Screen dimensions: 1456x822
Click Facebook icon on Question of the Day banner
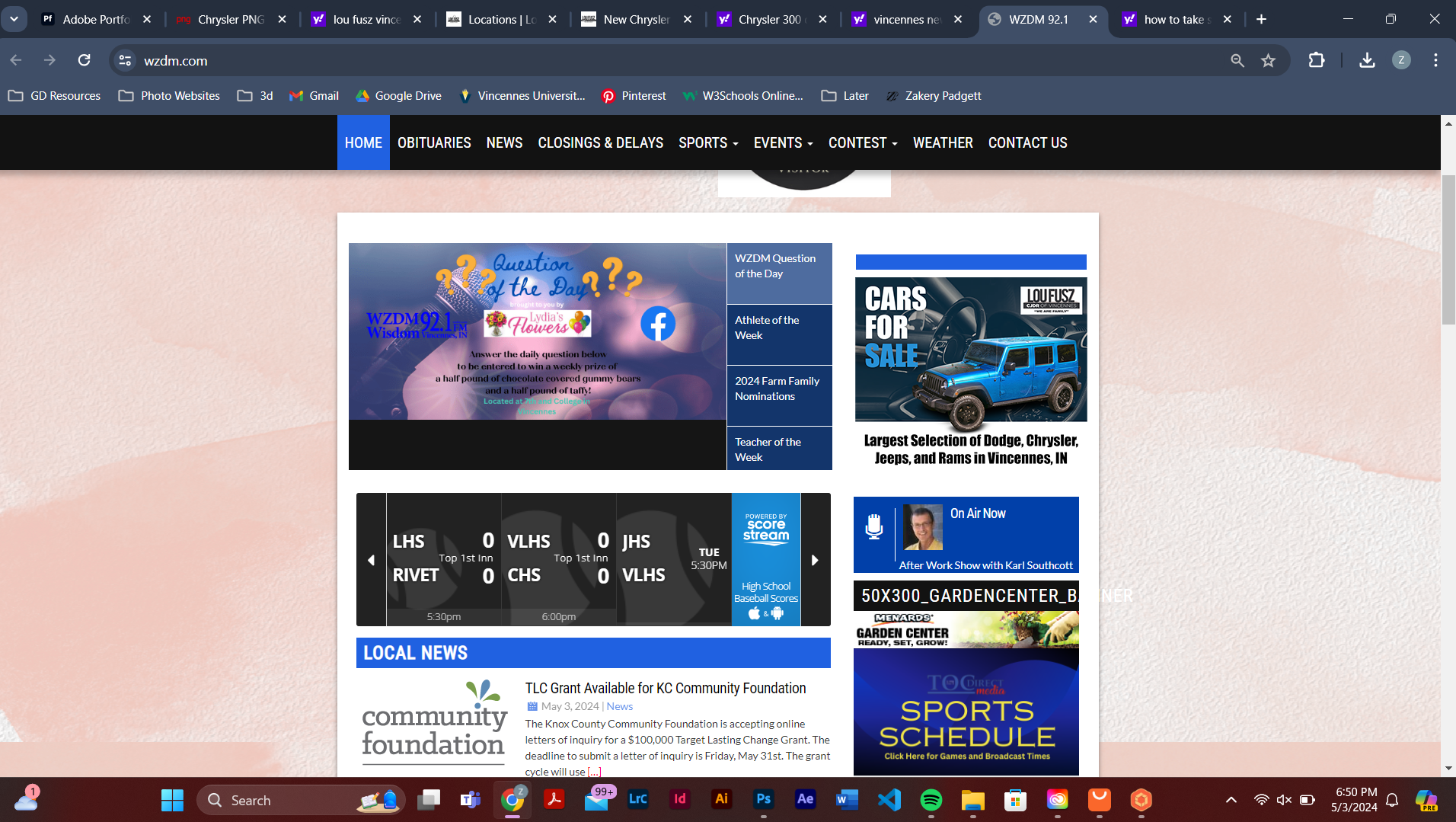pos(658,324)
